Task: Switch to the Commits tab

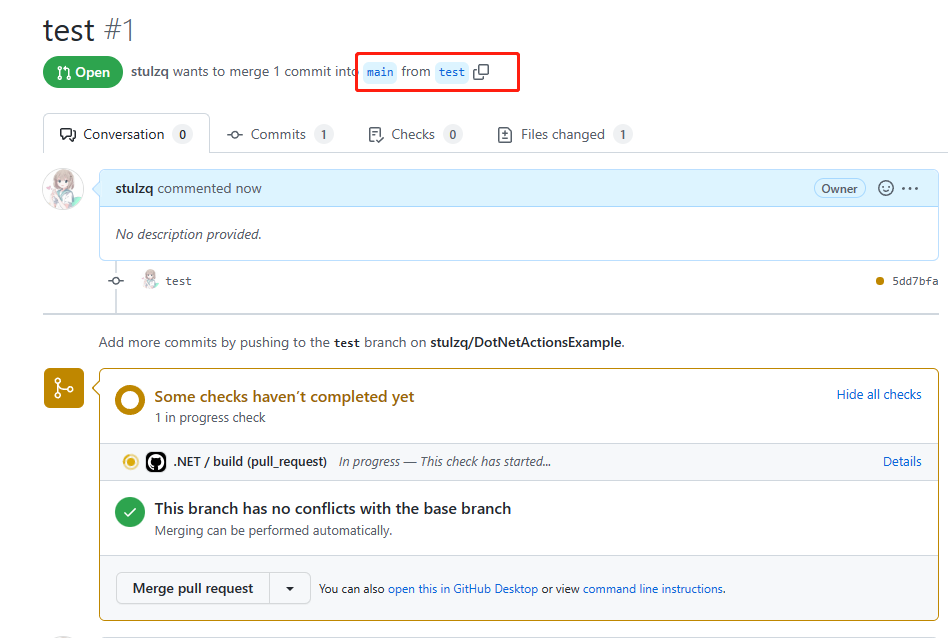Action: pyautogui.click(x=279, y=134)
